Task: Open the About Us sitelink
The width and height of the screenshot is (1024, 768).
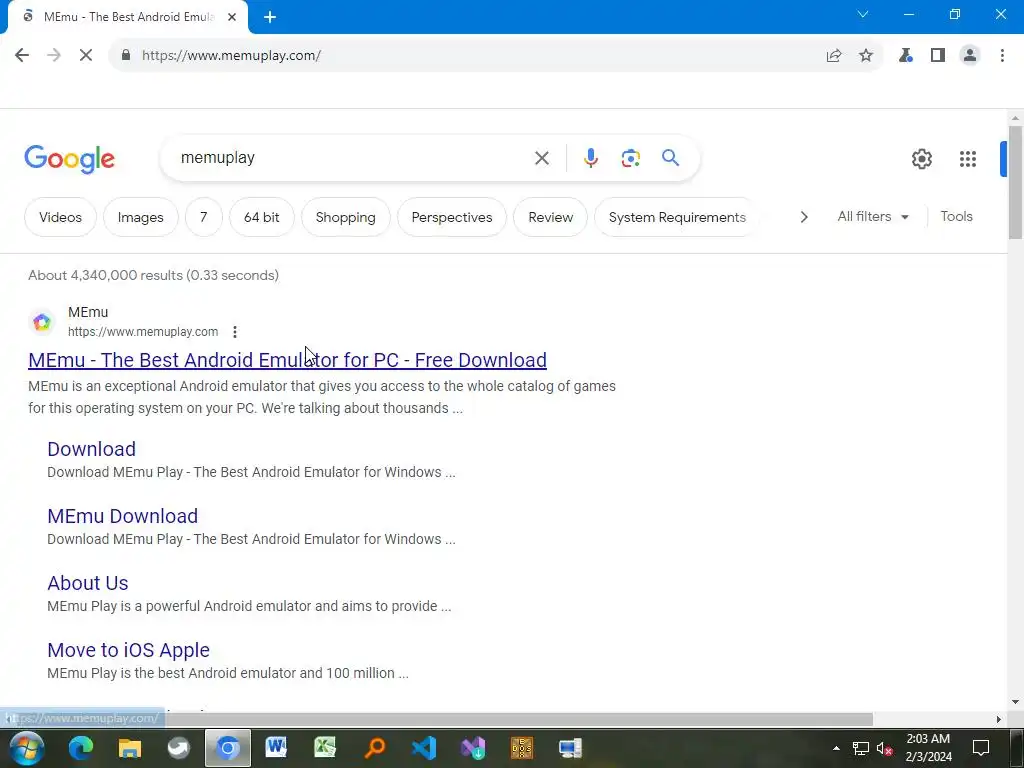Action: 88,583
